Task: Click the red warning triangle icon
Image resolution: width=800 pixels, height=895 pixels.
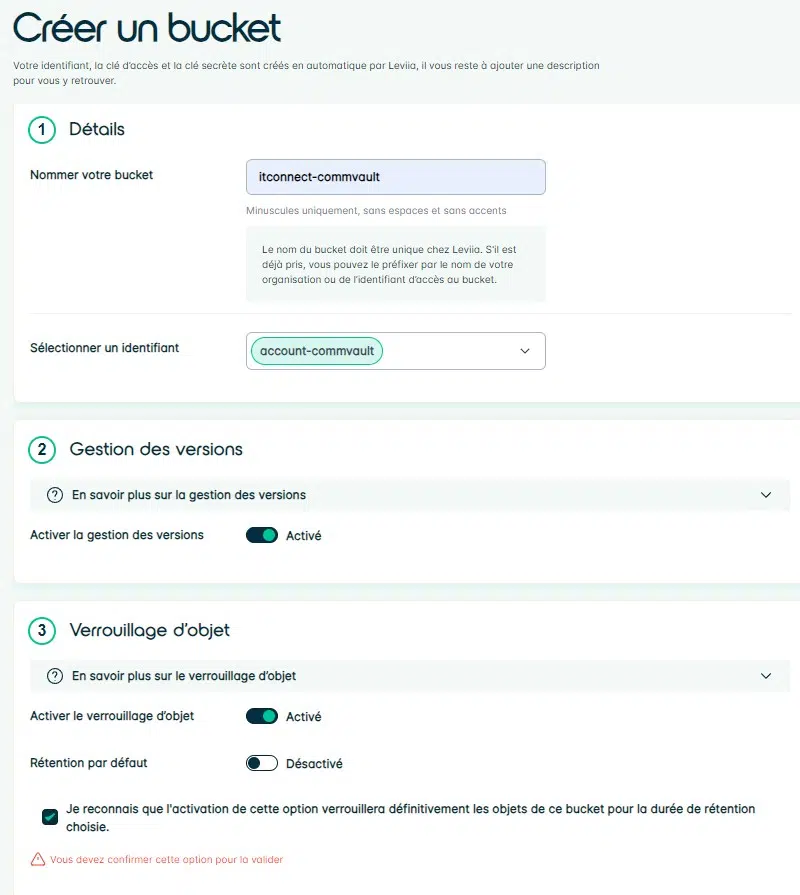Action: 38,859
